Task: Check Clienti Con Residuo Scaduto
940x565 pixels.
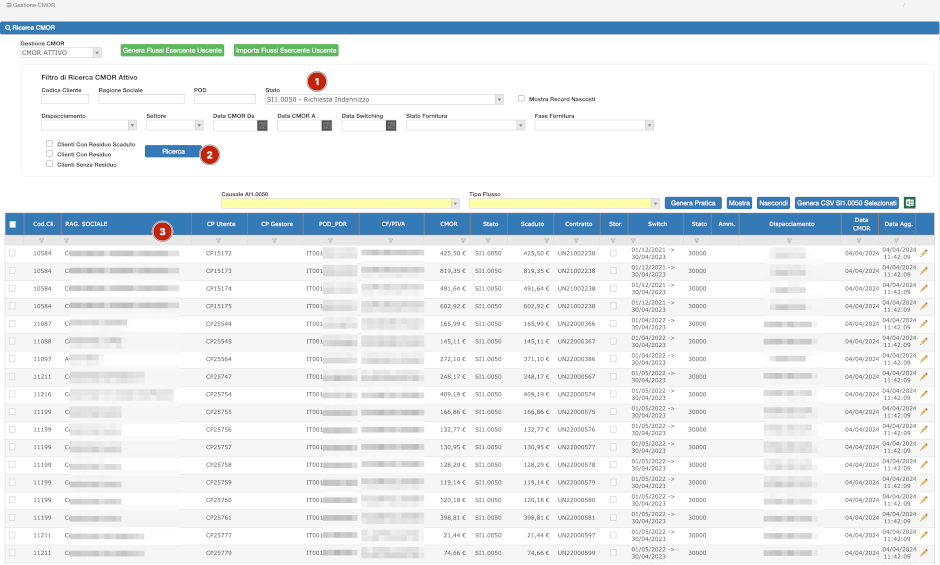Action: point(49,143)
